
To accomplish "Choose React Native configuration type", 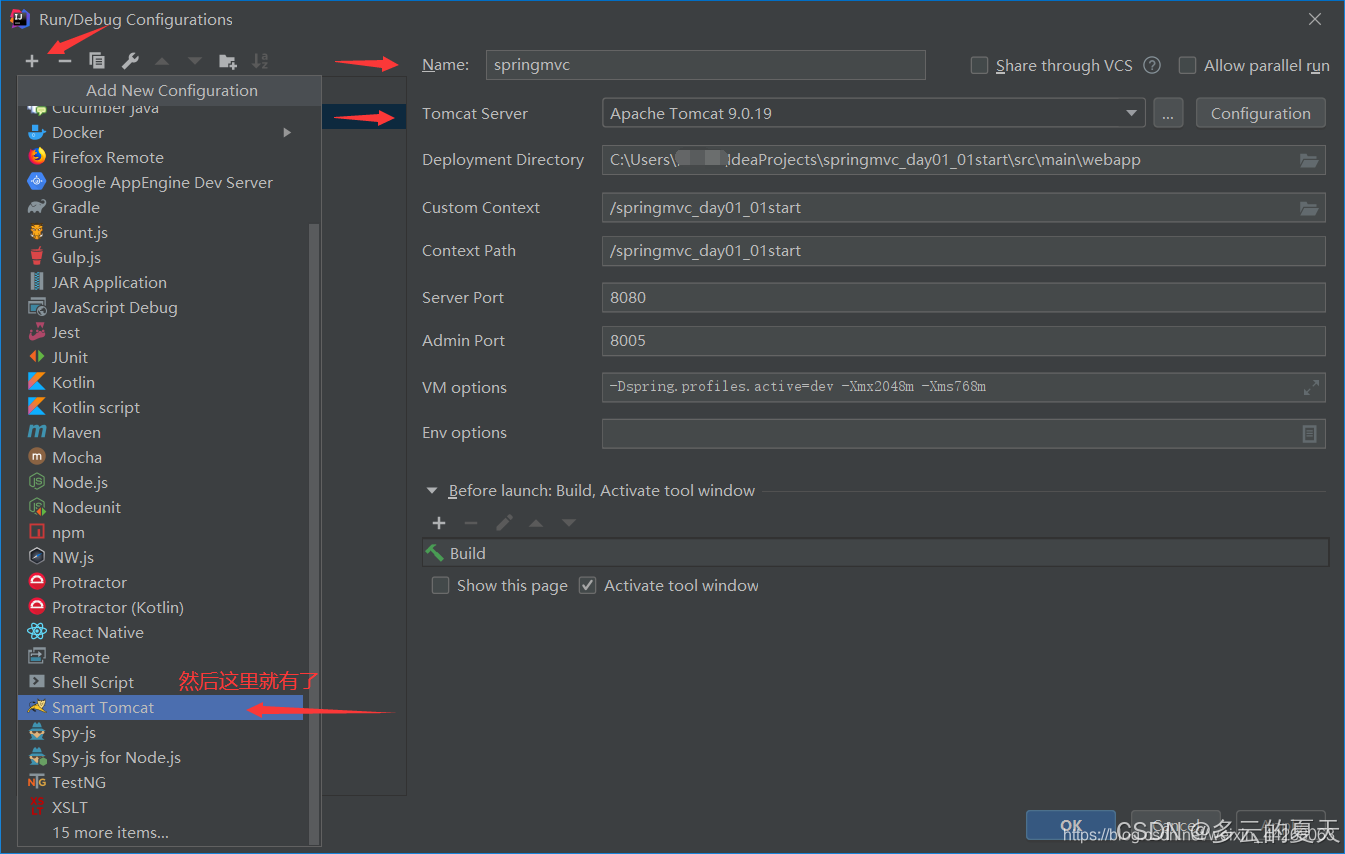I will tap(160, 632).
